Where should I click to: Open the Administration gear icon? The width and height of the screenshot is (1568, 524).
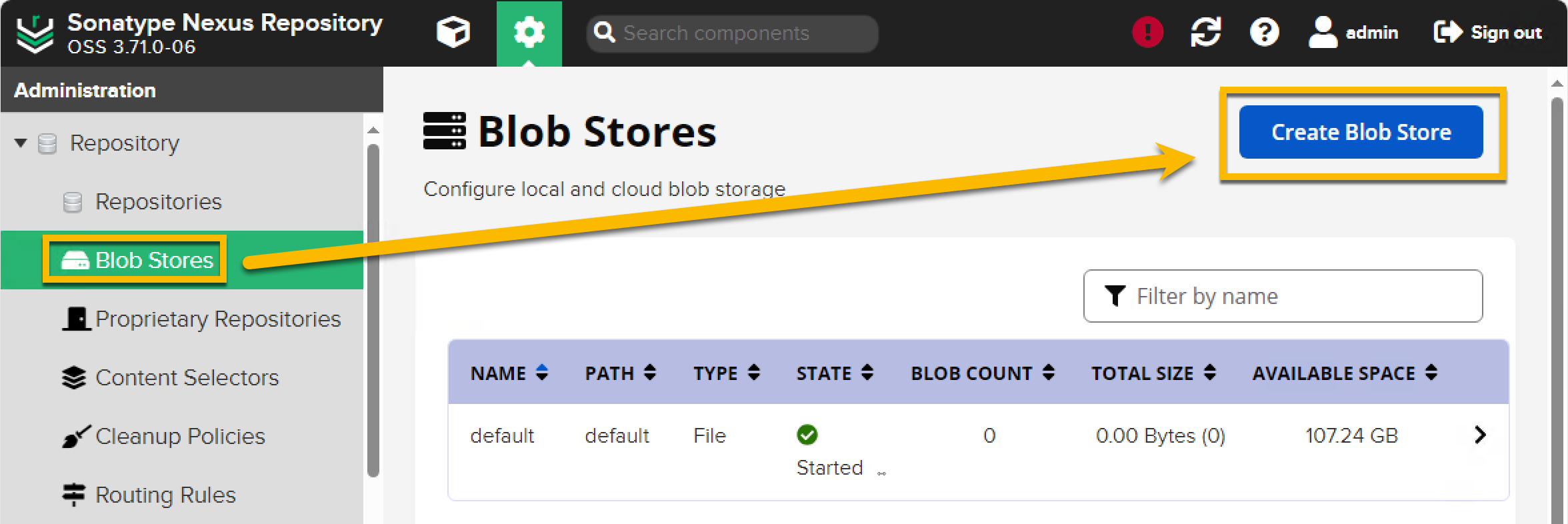529,33
